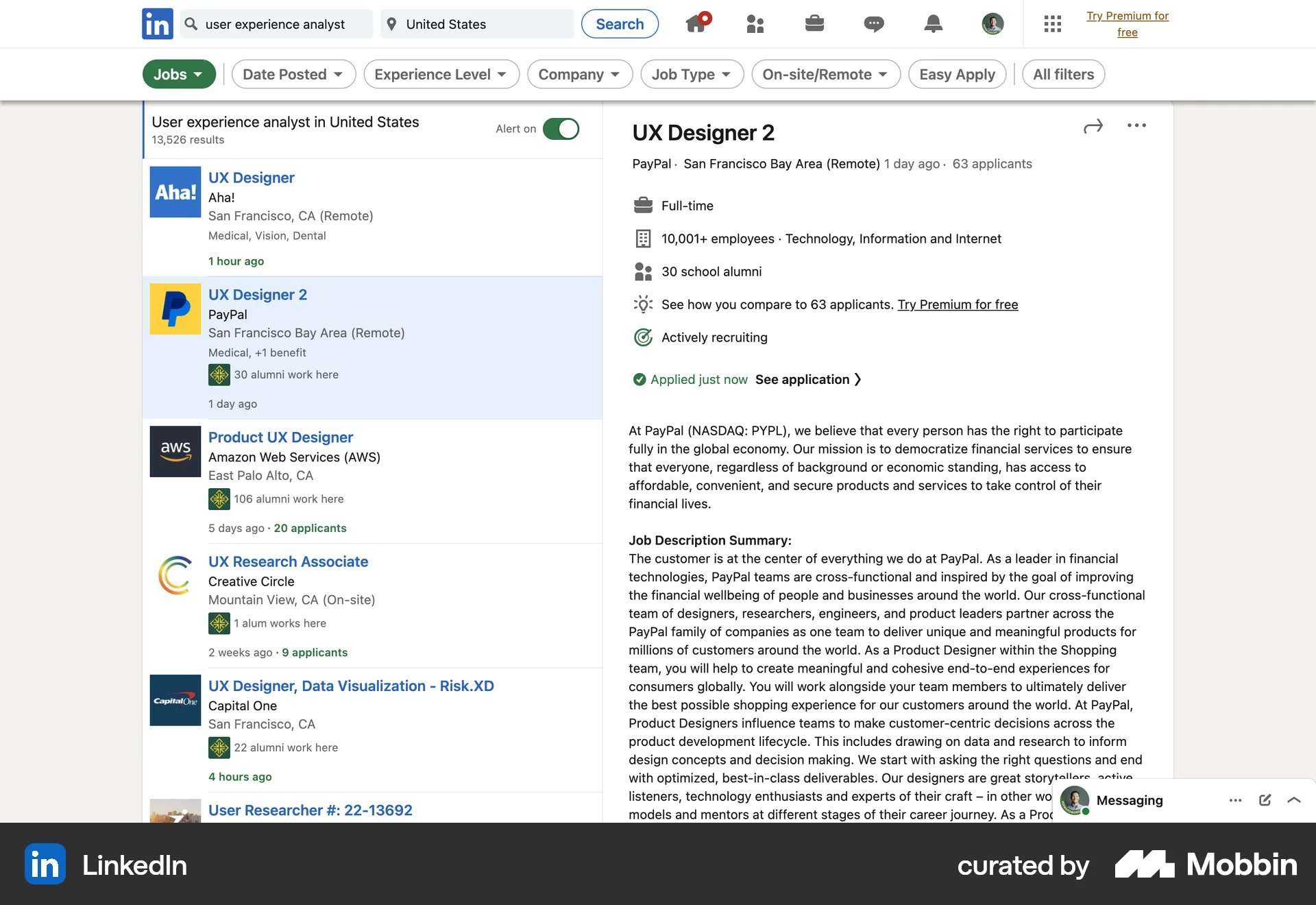Click the Search button

click(619, 23)
